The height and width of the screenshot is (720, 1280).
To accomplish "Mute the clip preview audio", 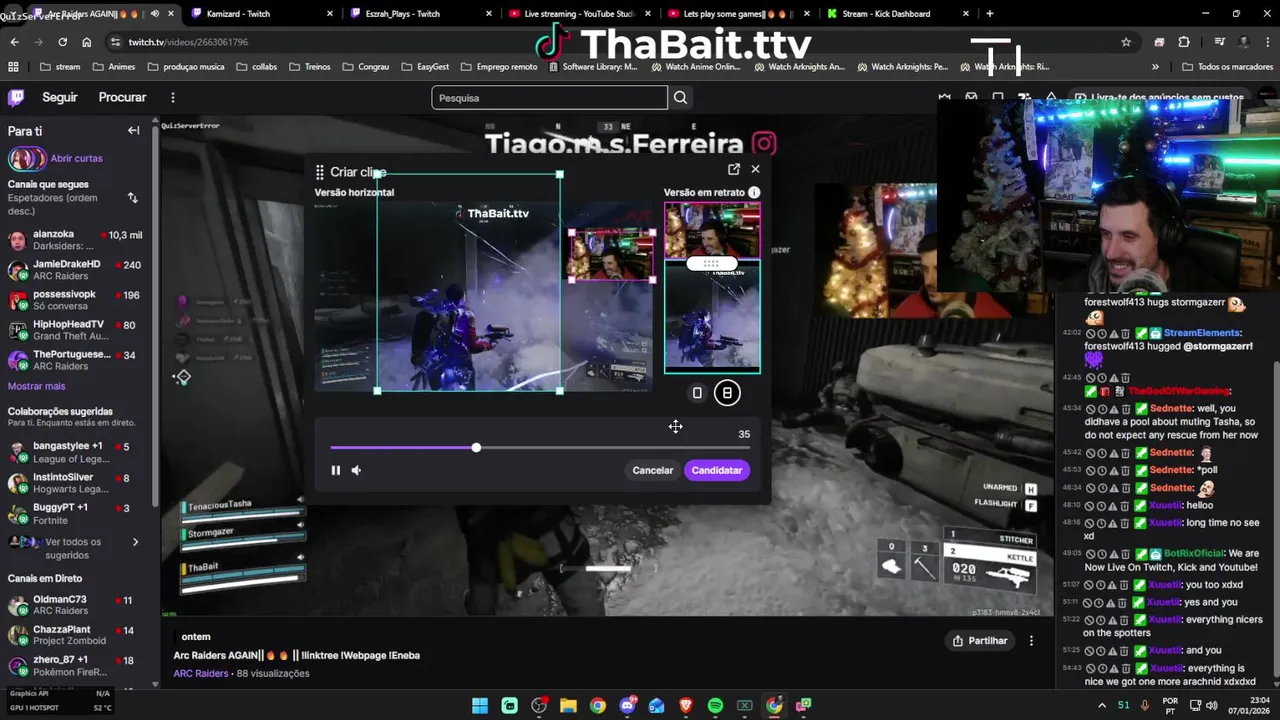I will [x=356, y=470].
